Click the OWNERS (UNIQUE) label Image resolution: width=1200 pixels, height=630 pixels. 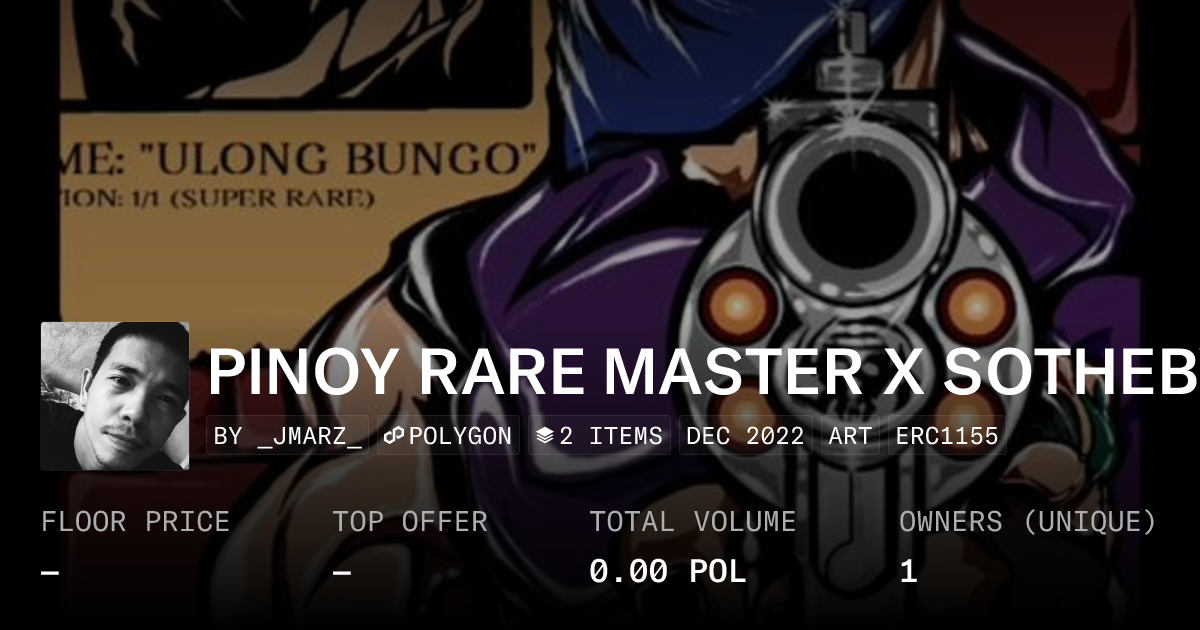click(x=1028, y=522)
